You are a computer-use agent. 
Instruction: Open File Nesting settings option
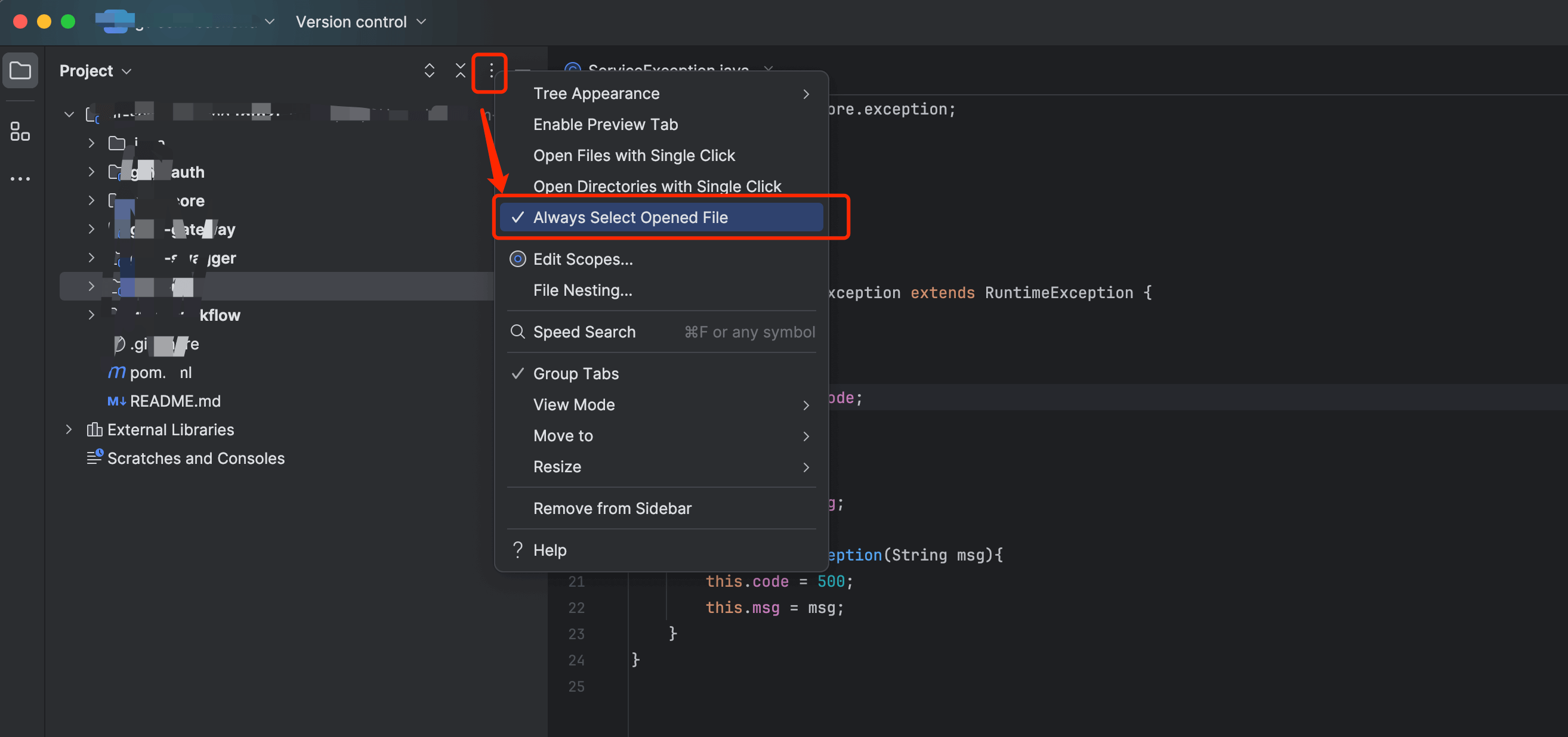pyautogui.click(x=584, y=290)
